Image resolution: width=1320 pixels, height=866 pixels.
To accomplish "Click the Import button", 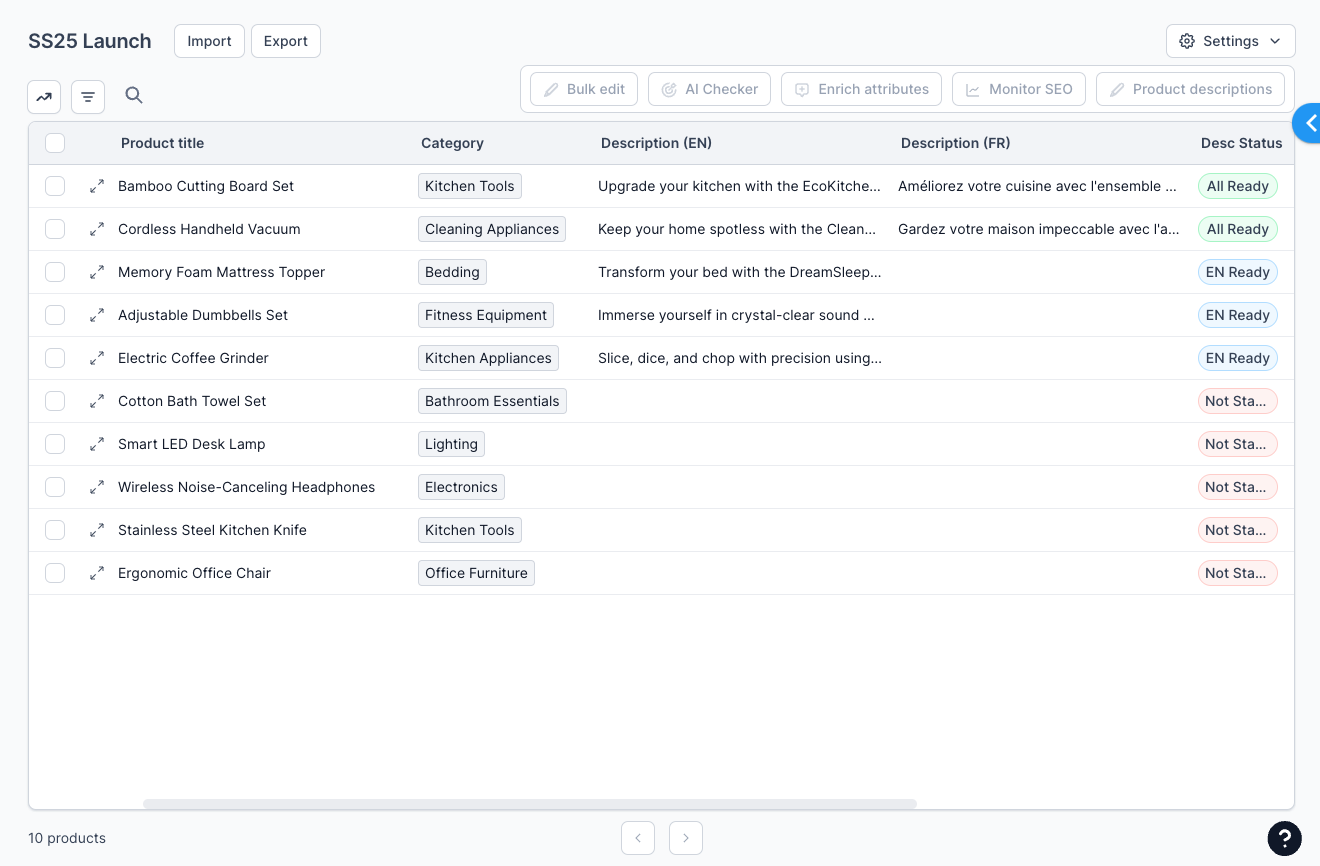I will pyautogui.click(x=209, y=41).
